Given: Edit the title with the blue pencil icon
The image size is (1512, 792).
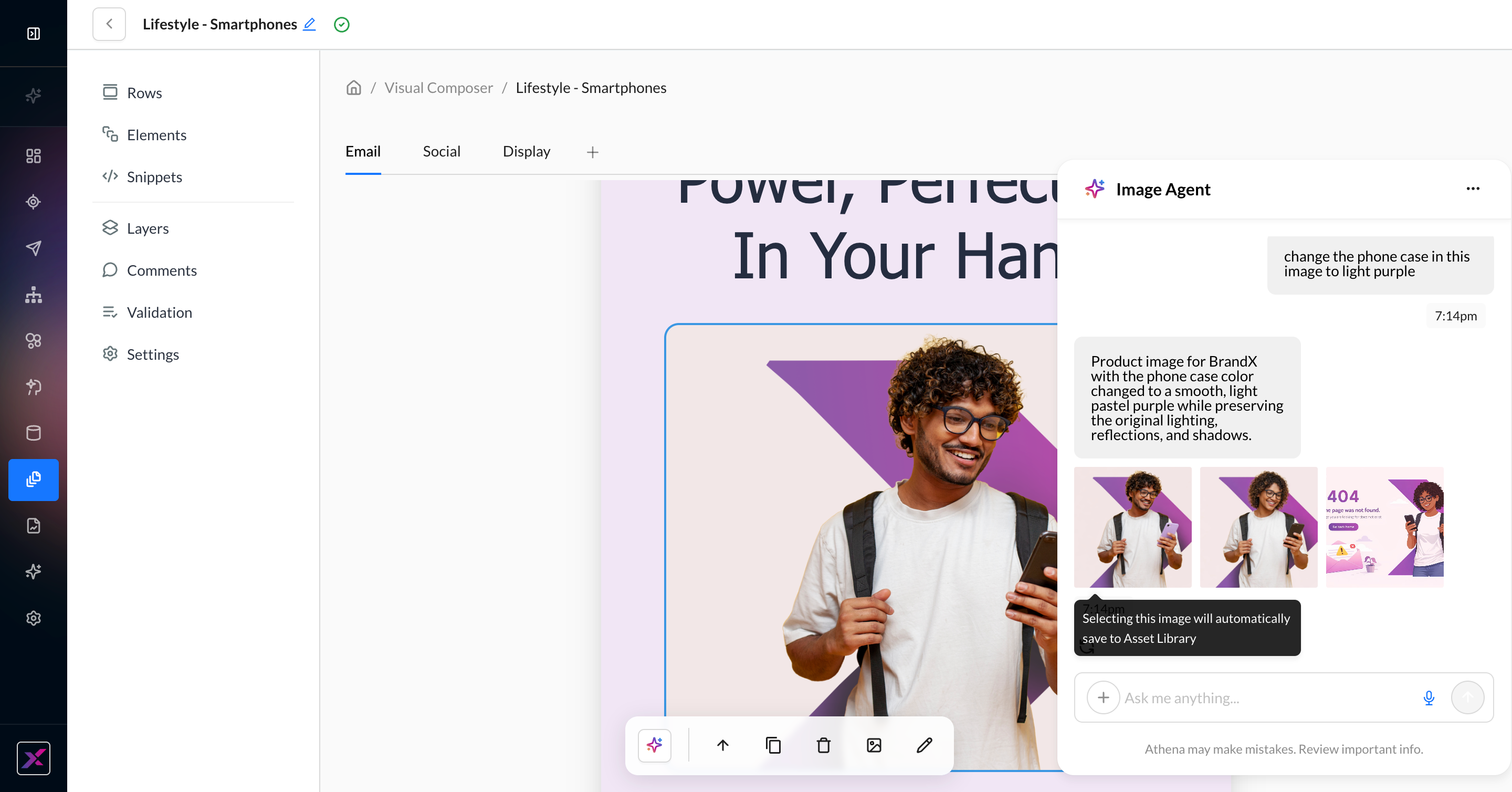Looking at the screenshot, I should point(309,24).
